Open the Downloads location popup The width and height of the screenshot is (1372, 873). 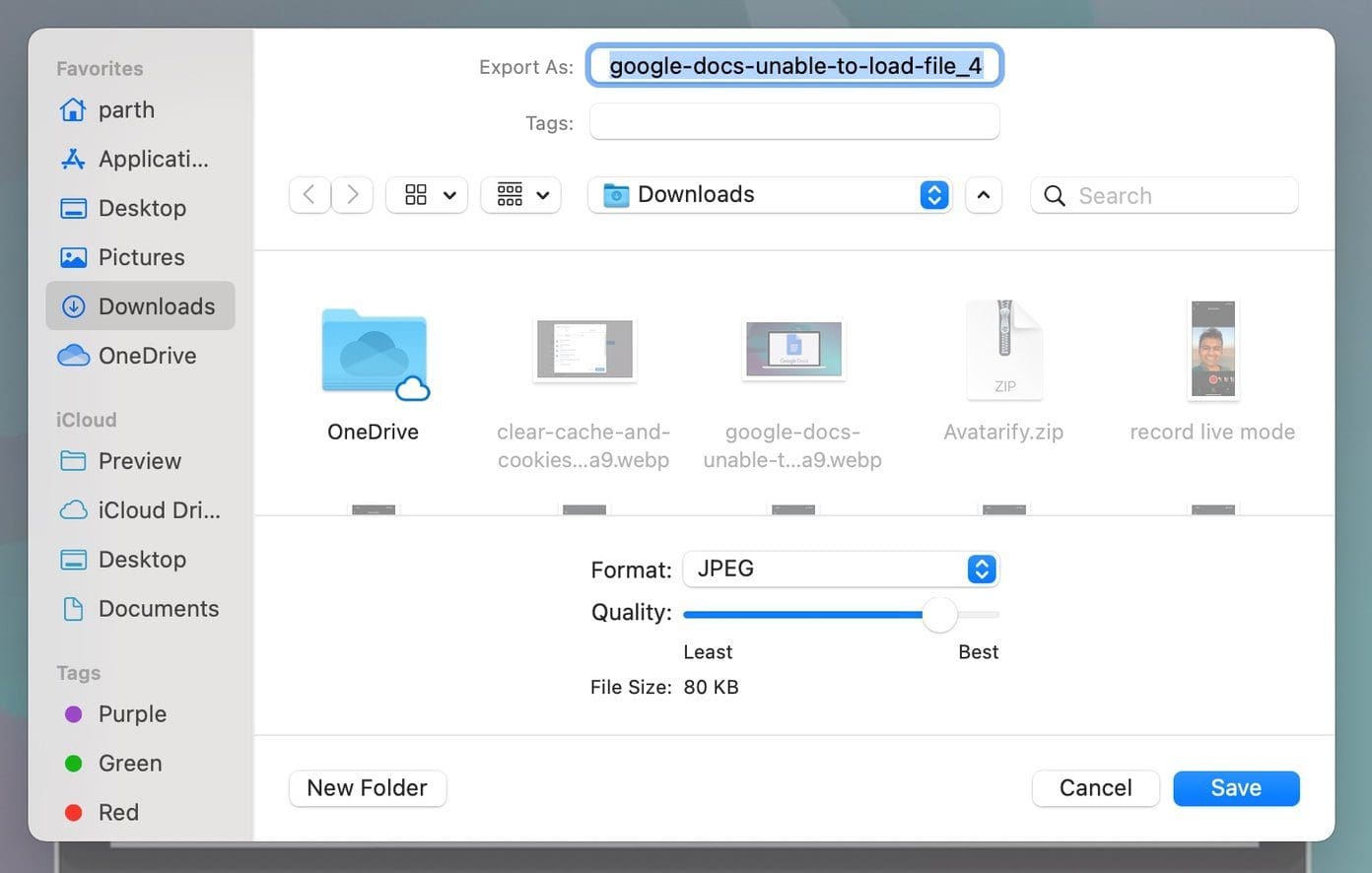click(770, 195)
